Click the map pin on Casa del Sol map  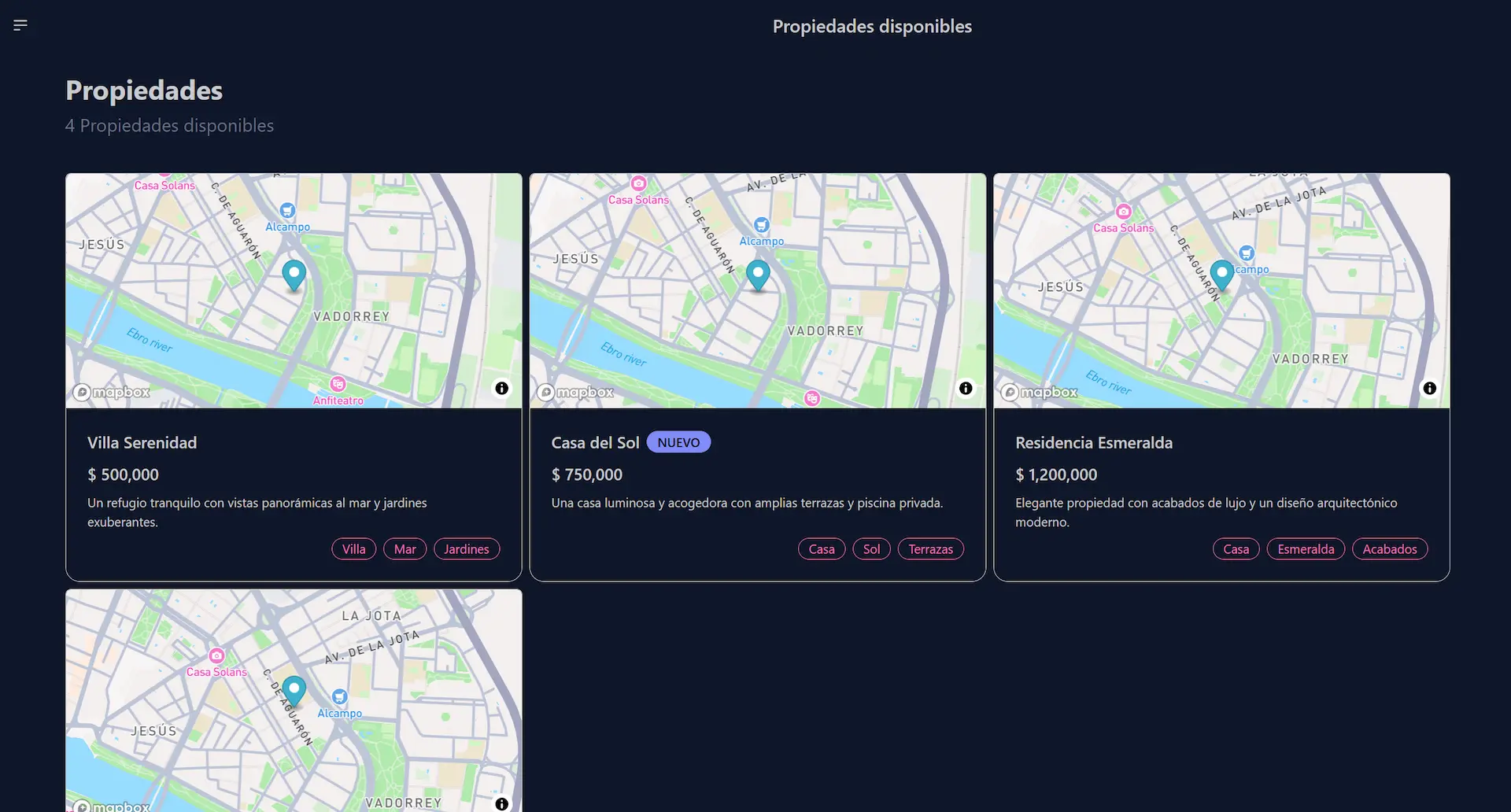pos(758,275)
